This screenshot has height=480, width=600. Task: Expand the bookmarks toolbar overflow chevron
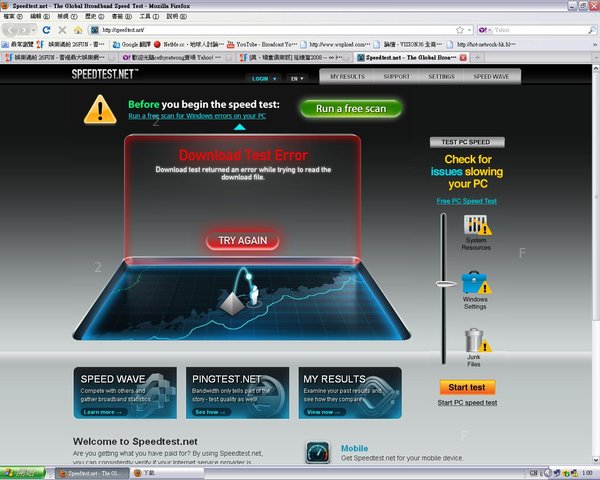click(x=595, y=45)
